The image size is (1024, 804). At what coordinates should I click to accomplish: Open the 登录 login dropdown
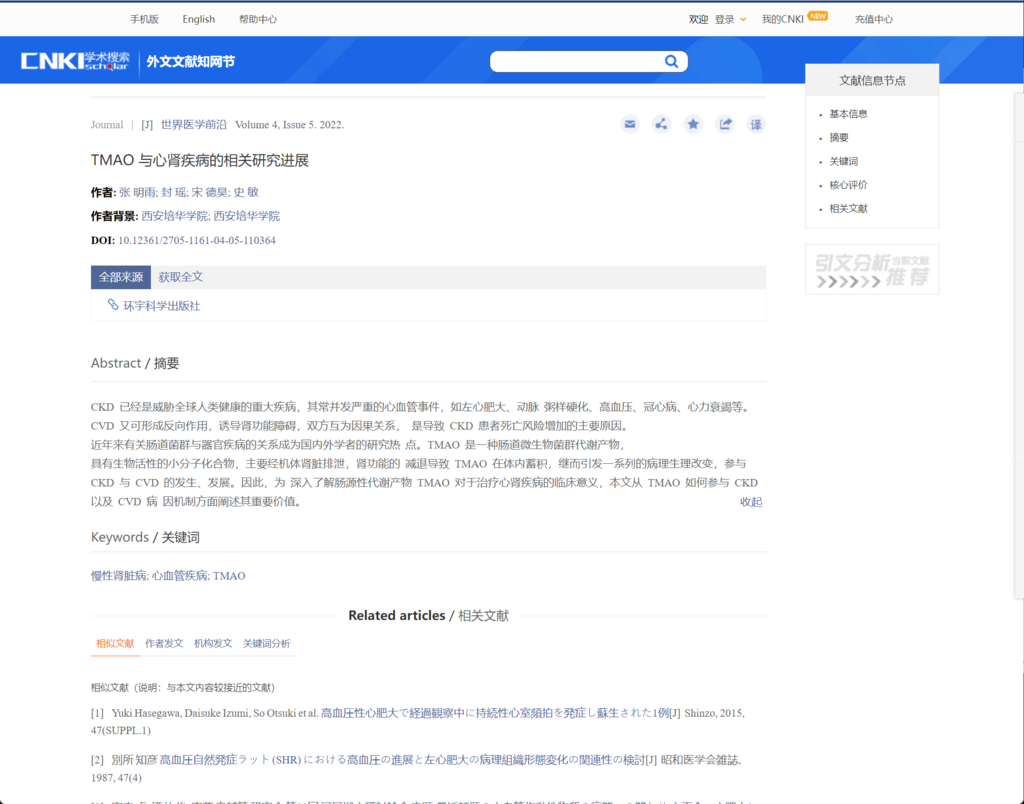[730, 19]
